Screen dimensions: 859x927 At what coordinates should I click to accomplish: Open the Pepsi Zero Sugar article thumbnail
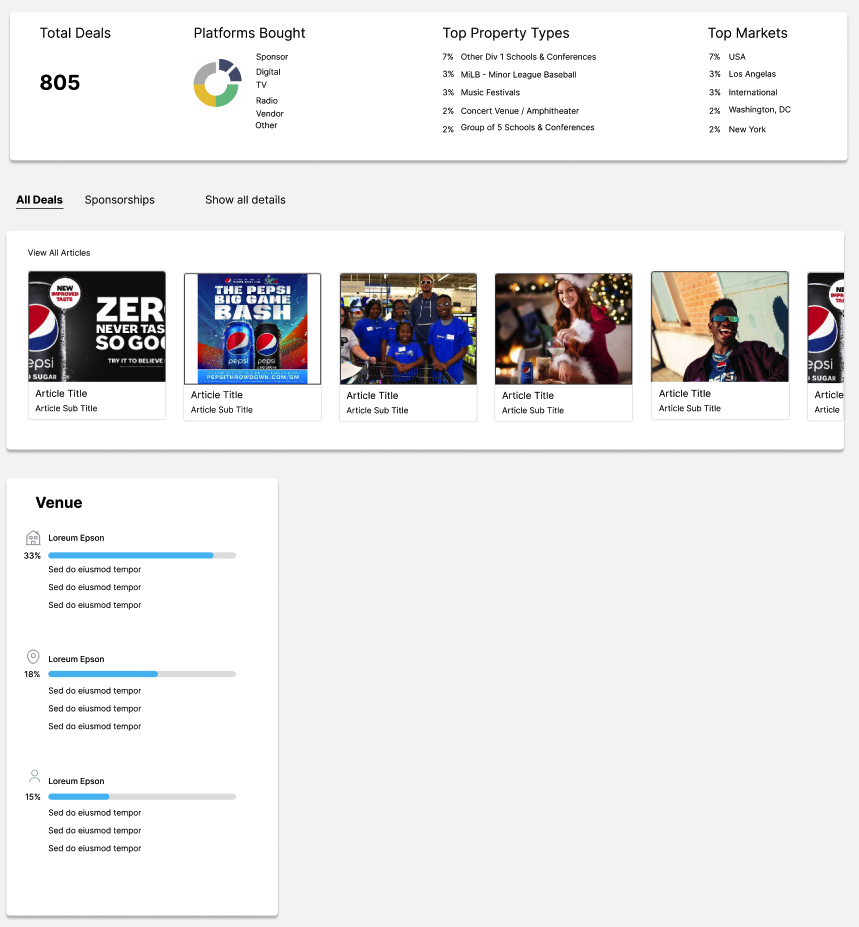tap(97, 326)
